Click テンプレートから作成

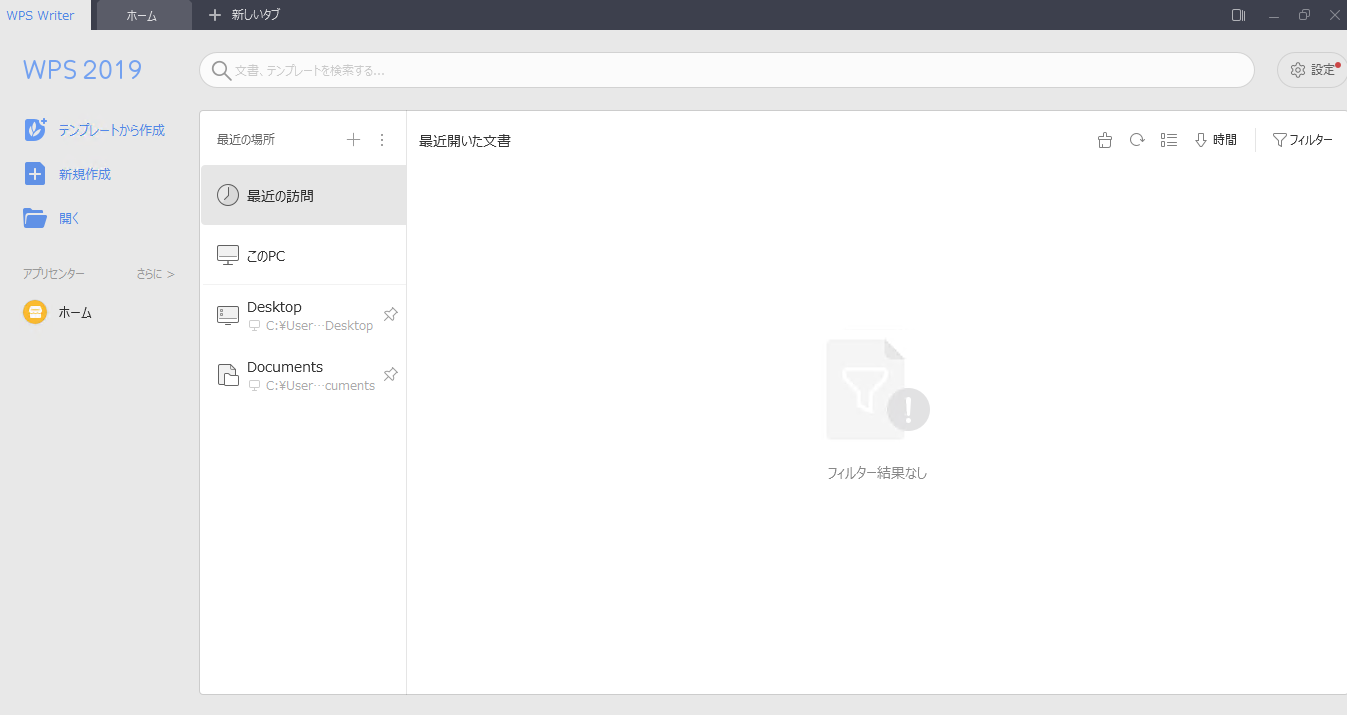[111, 130]
